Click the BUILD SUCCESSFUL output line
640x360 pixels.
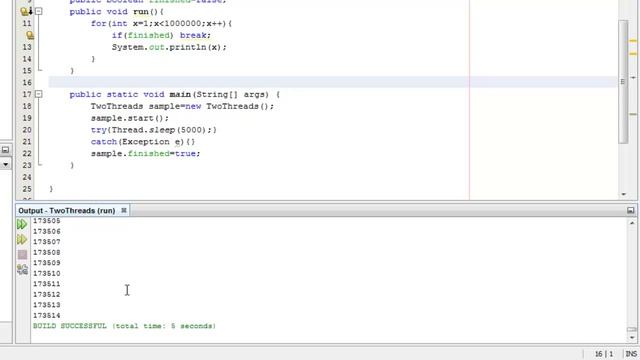click(124, 326)
